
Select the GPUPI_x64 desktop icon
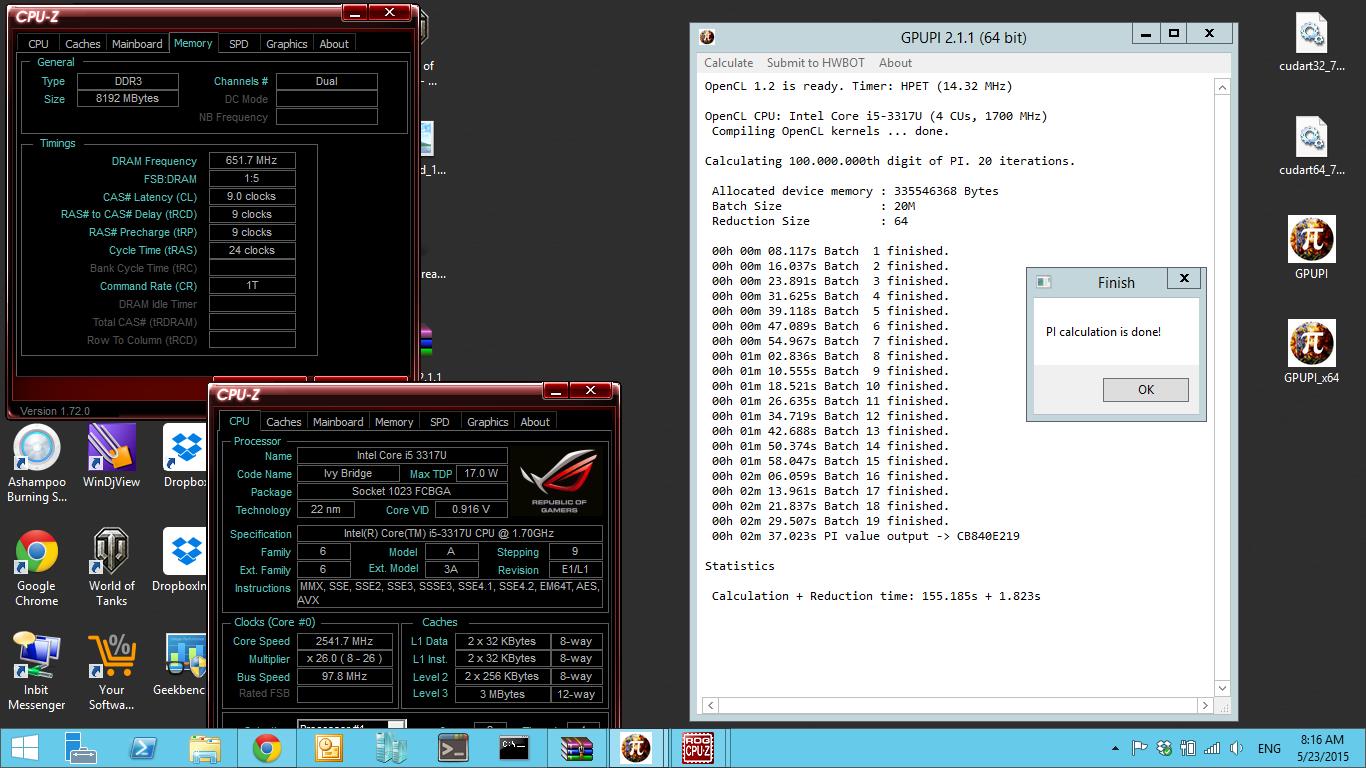[x=1311, y=352]
